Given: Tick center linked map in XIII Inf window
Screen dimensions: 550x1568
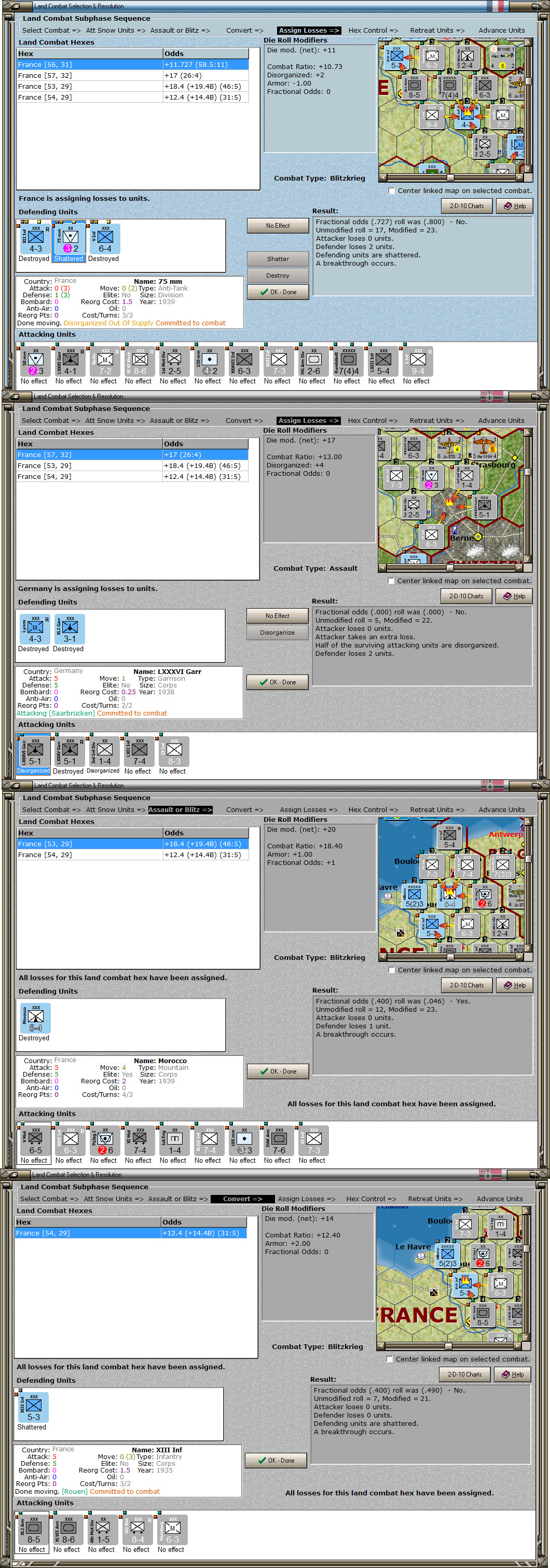Looking at the screenshot, I should (390, 1358).
